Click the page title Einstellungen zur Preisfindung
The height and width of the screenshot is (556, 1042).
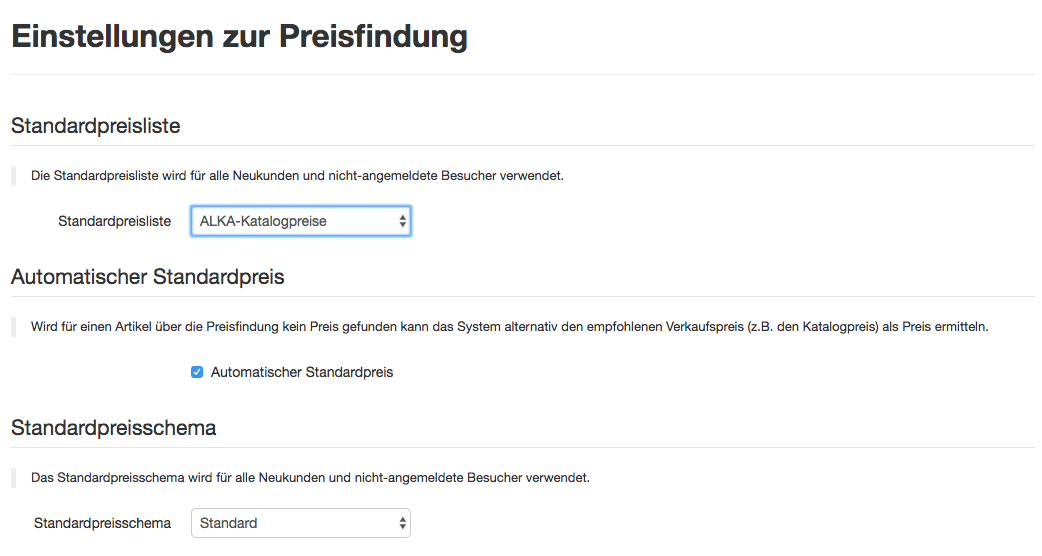point(239,37)
